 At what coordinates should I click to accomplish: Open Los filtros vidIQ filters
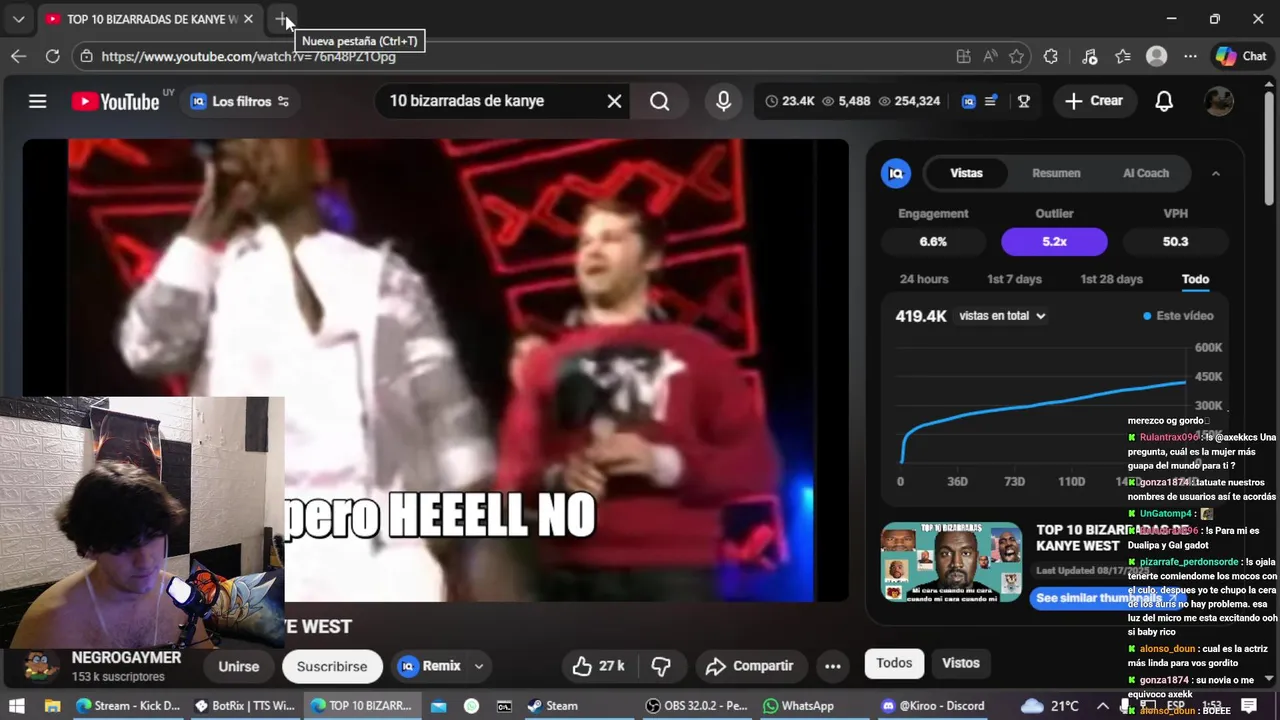pyautogui.click(x=240, y=101)
